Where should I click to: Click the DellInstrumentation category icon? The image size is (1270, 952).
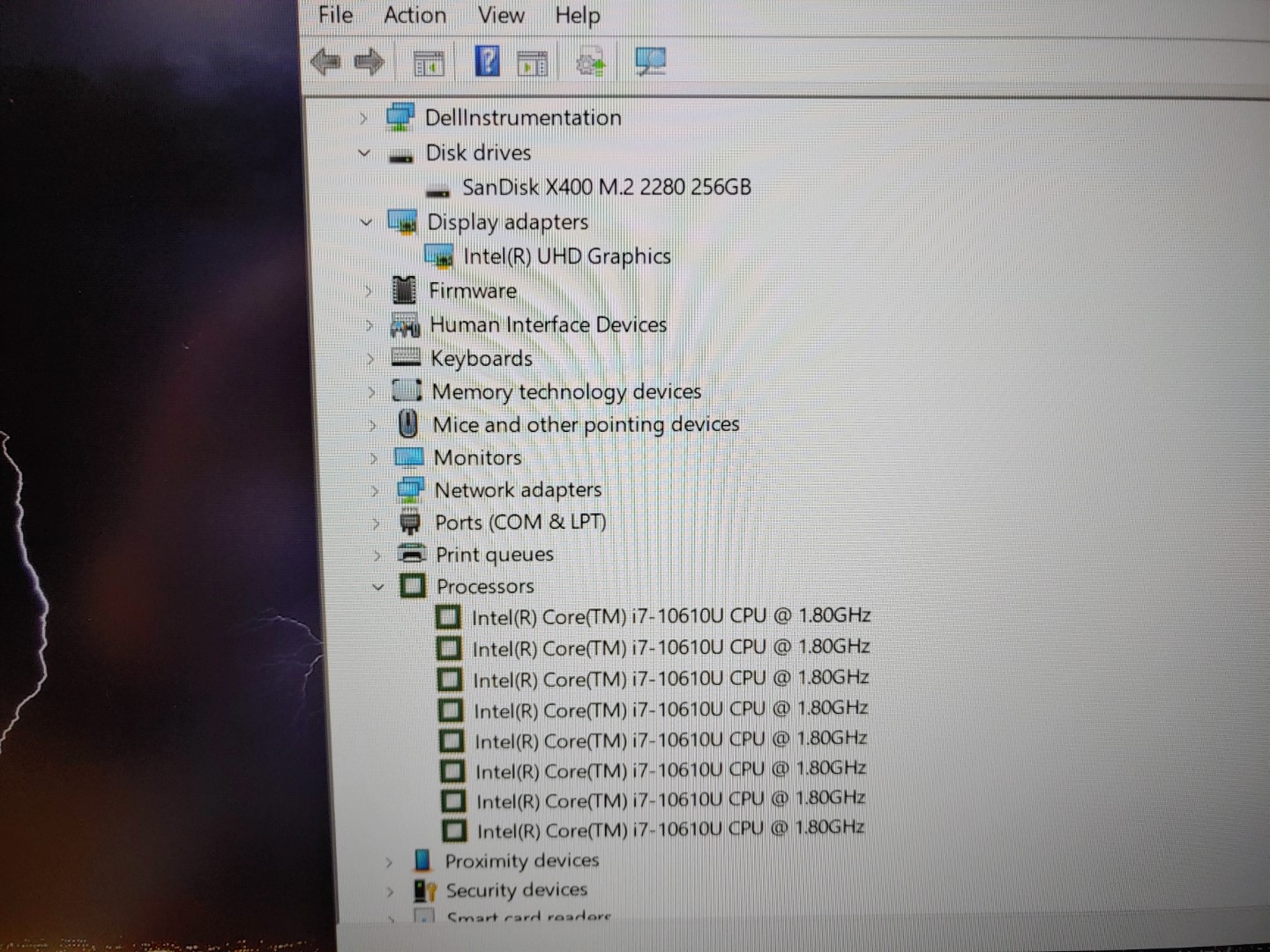(x=400, y=116)
